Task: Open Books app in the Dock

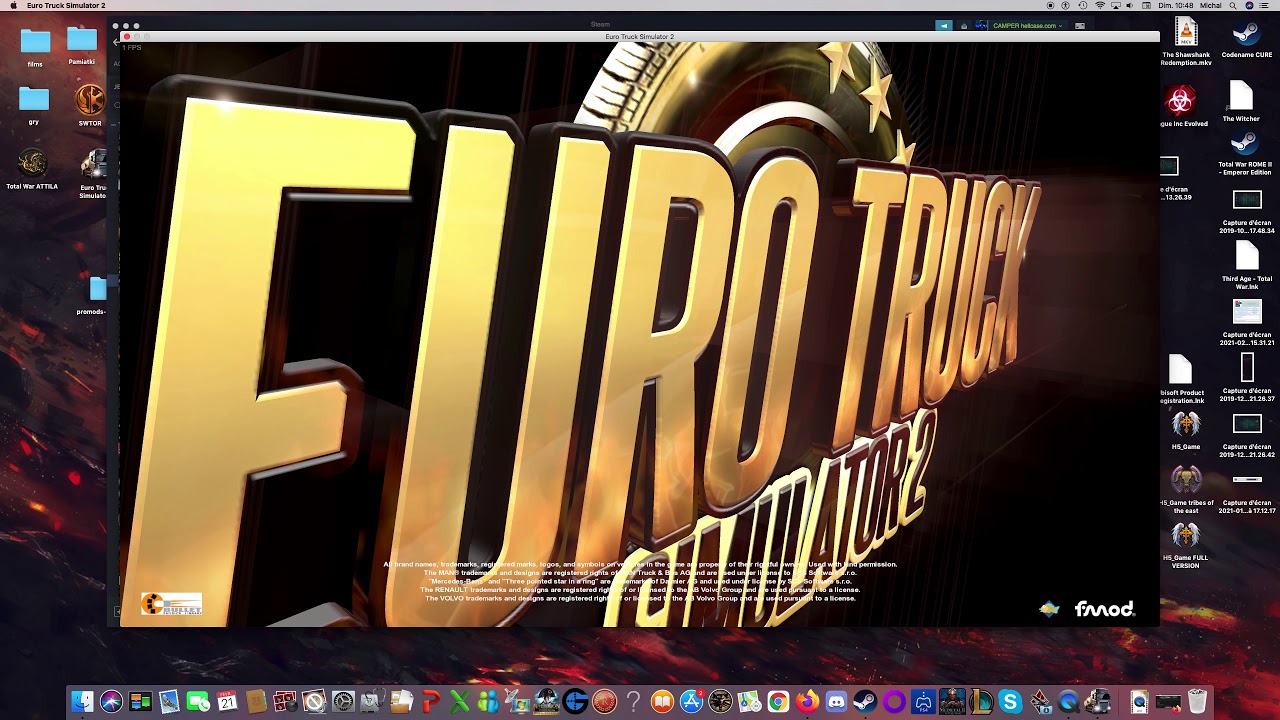Action: tap(662, 702)
